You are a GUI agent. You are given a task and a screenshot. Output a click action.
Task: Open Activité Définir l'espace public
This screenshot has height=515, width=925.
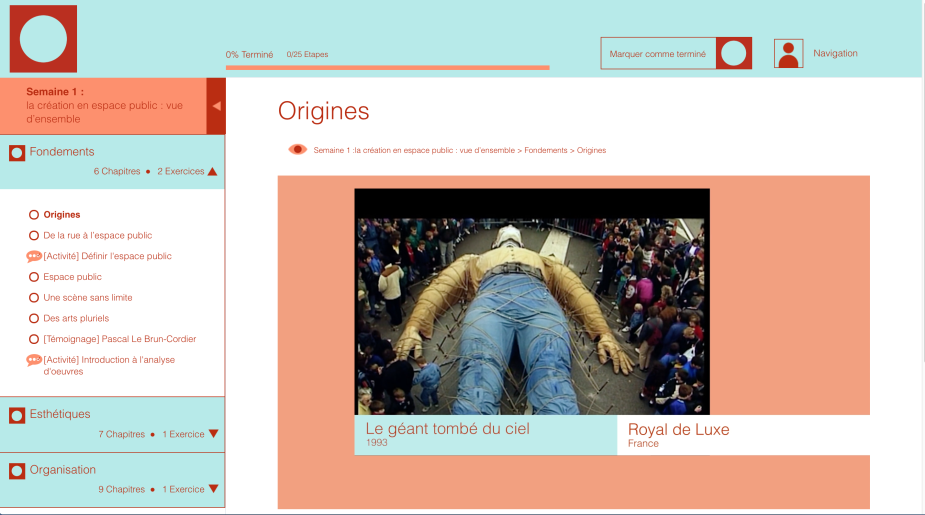[x=107, y=256]
